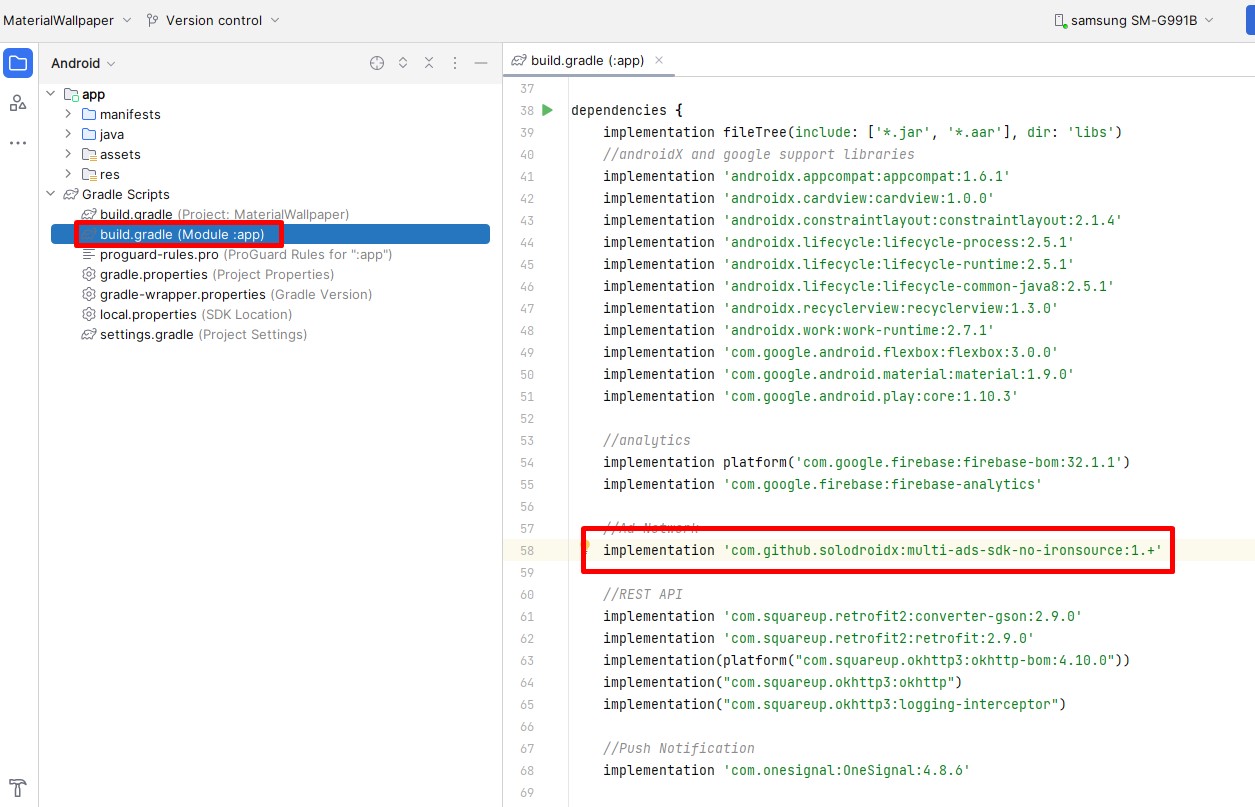Select the manifests folder label
Viewport: 1255px width, 807px height.
point(130,114)
